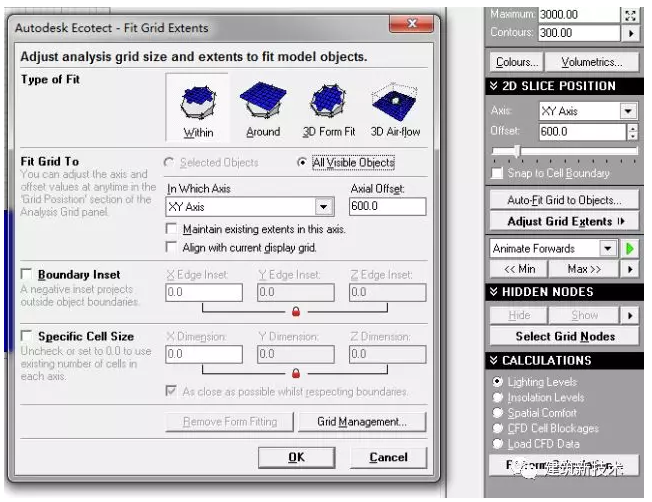
Task: Click the slice offset slider handle
Action: click(x=517, y=151)
